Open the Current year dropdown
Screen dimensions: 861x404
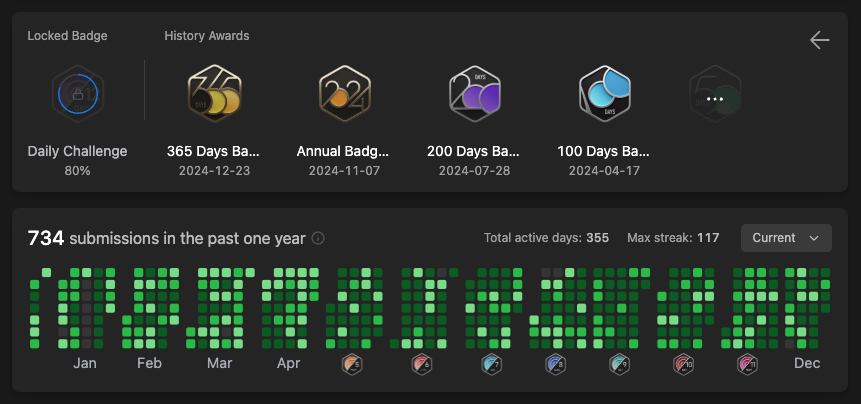click(786, 238)
